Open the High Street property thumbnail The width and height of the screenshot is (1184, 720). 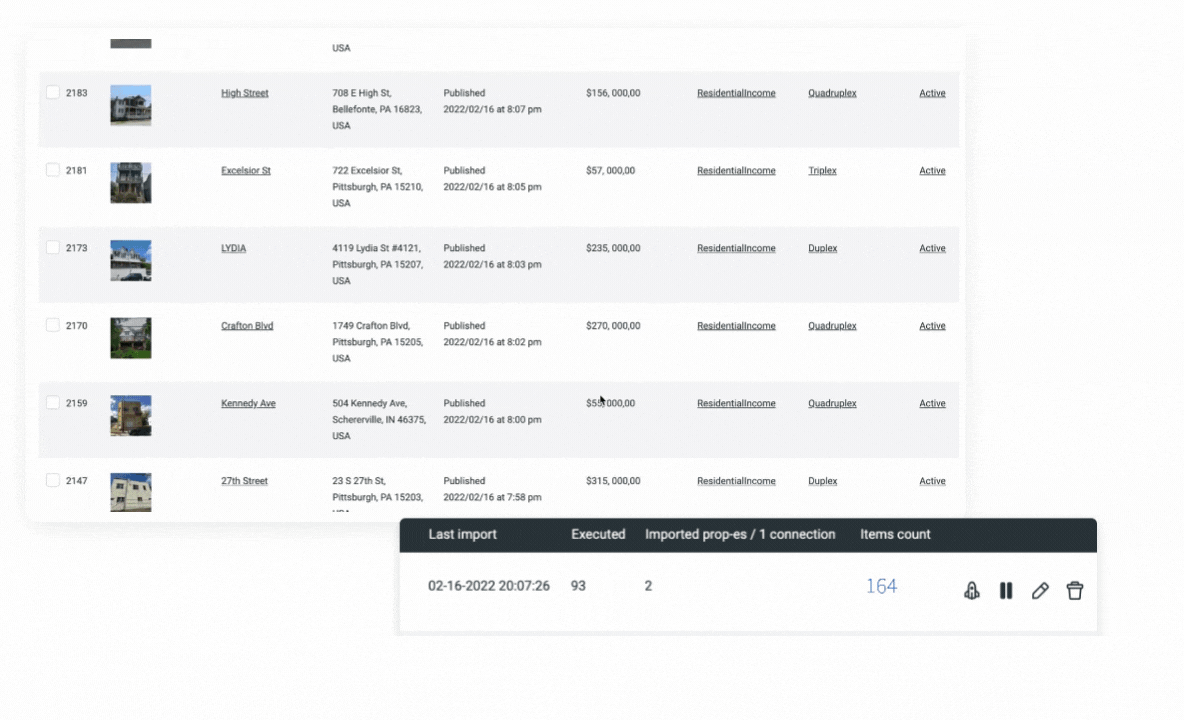coord(130,105)
